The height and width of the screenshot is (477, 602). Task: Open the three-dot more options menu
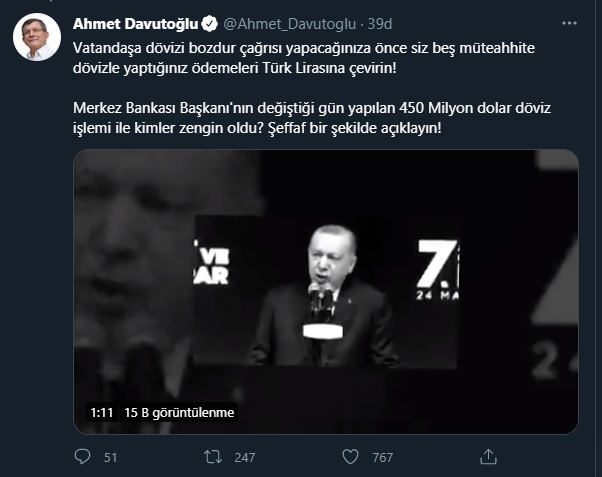(x=569, y=23)
